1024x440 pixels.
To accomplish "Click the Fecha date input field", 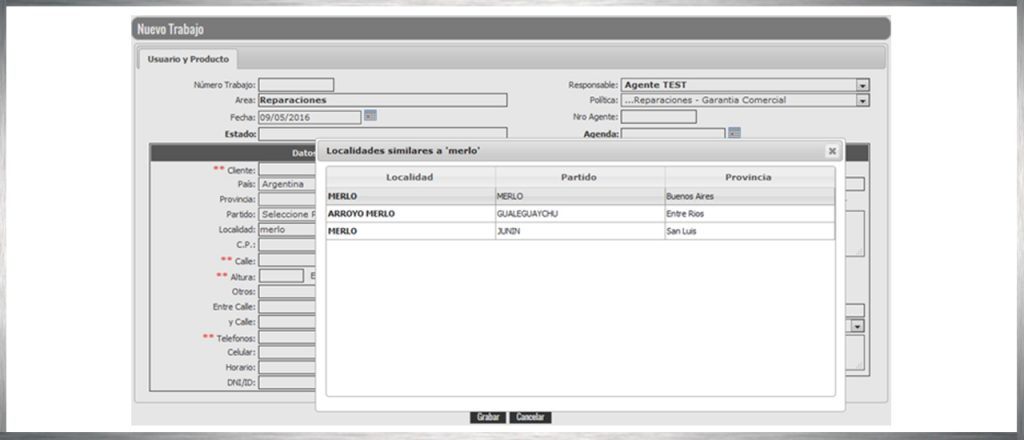I will coord(309,117).
